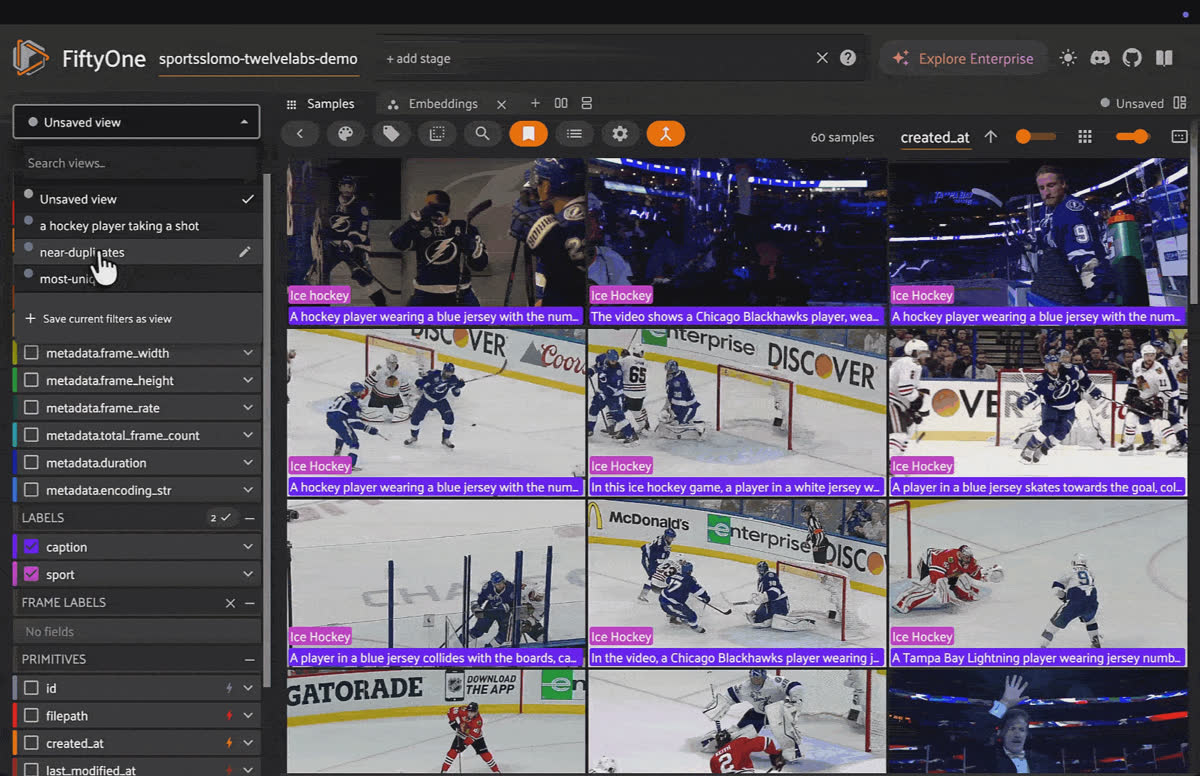Check the metadata.frame_width checkbox
This screenshot has width=1200, height=776.
click(31, 353)
